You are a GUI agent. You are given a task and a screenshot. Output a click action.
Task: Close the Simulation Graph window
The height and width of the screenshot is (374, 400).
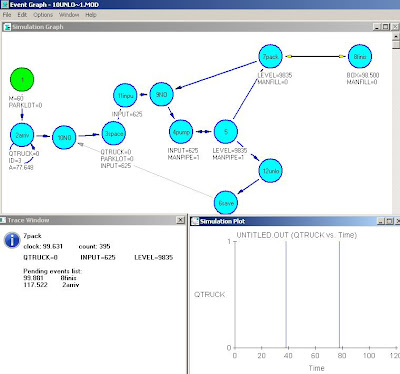coord(395,27)
